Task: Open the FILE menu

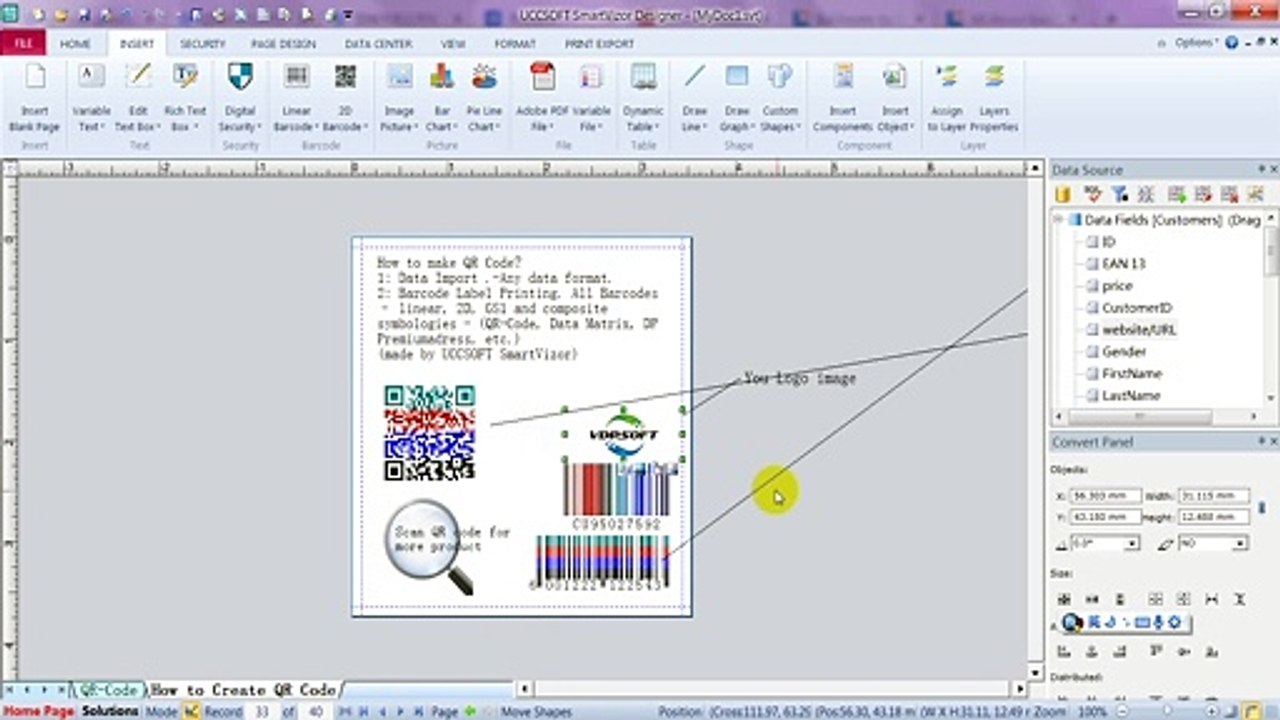Action: (23, 44)
